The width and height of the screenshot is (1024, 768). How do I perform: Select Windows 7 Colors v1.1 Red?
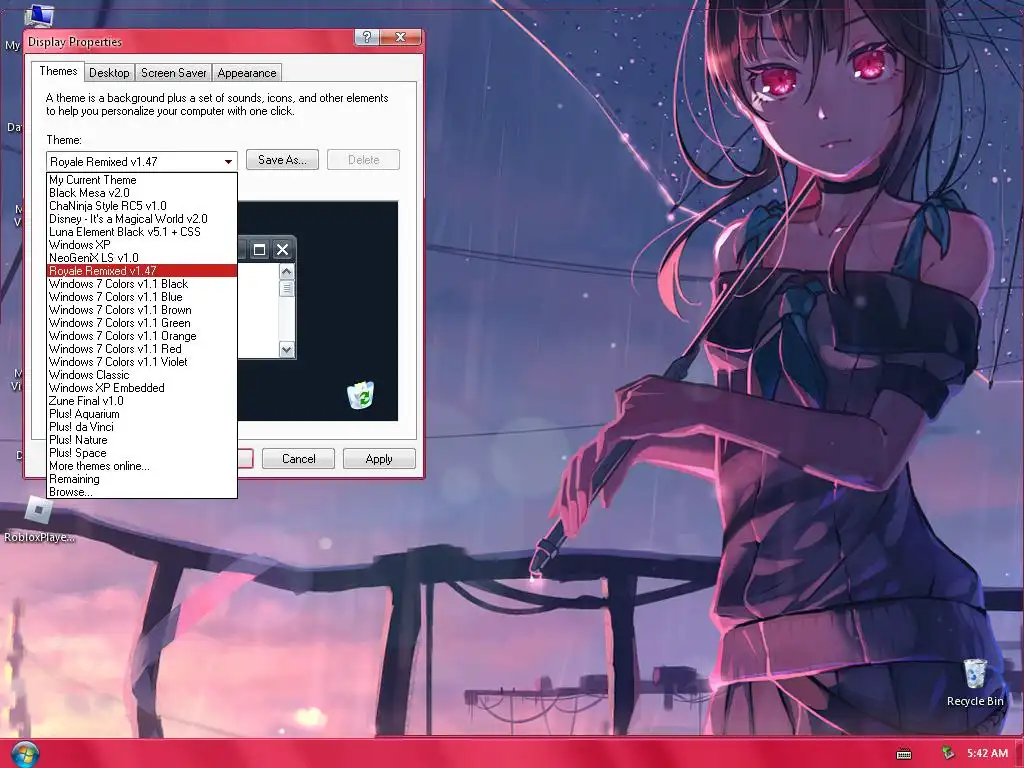[x=142, y=349]
